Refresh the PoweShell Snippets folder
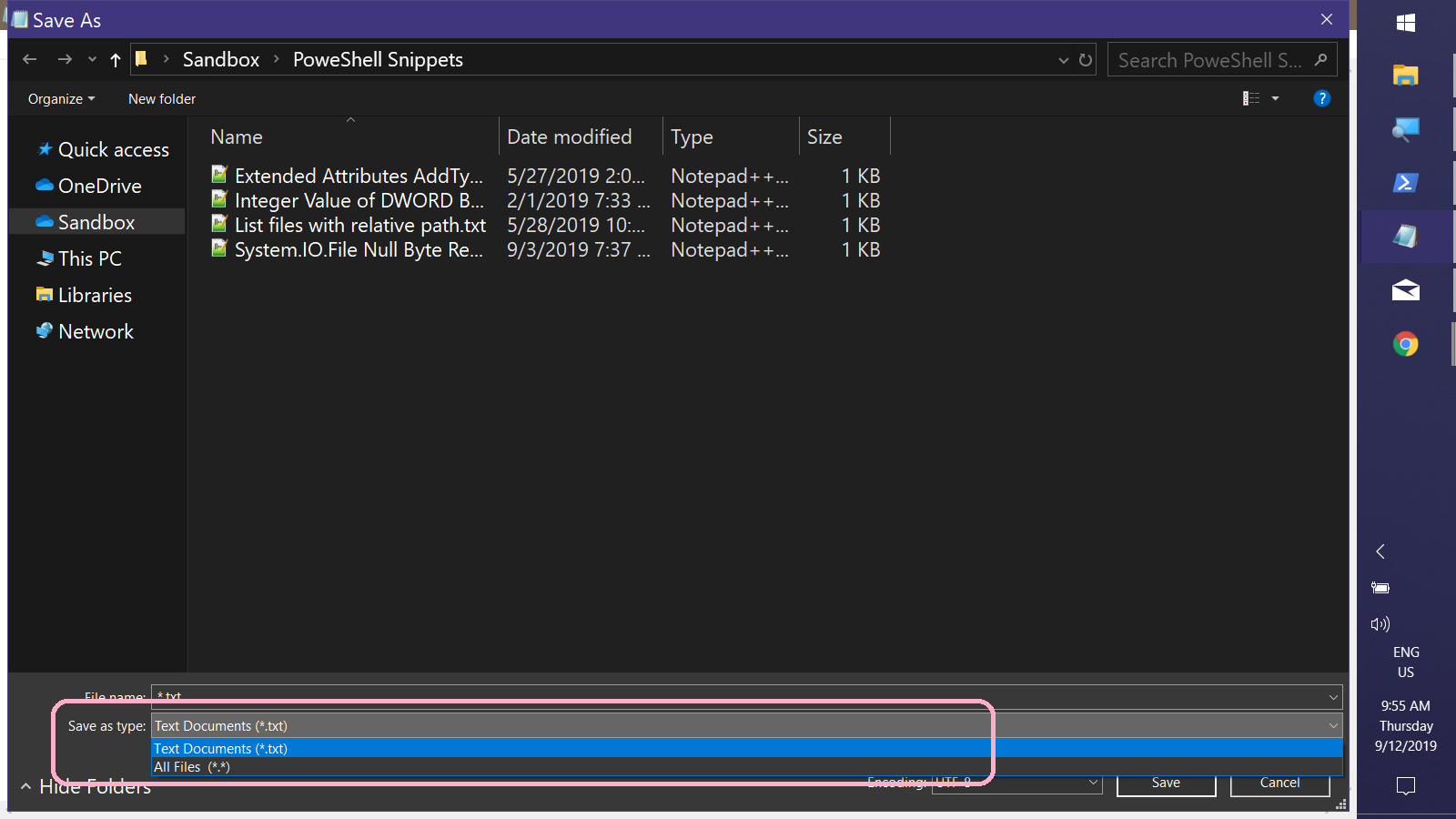Screen dimensions: 1456x819 coord(1086,60)
